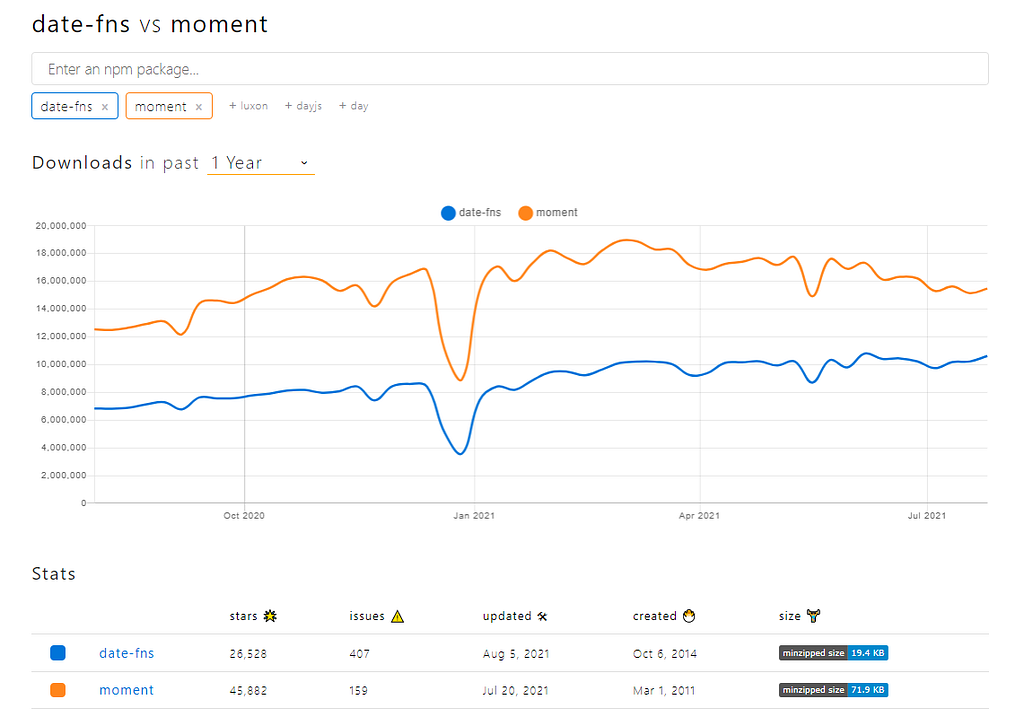
Task: Add suggested package luxon
Action: pyautogui.click(x=248, y=106)
